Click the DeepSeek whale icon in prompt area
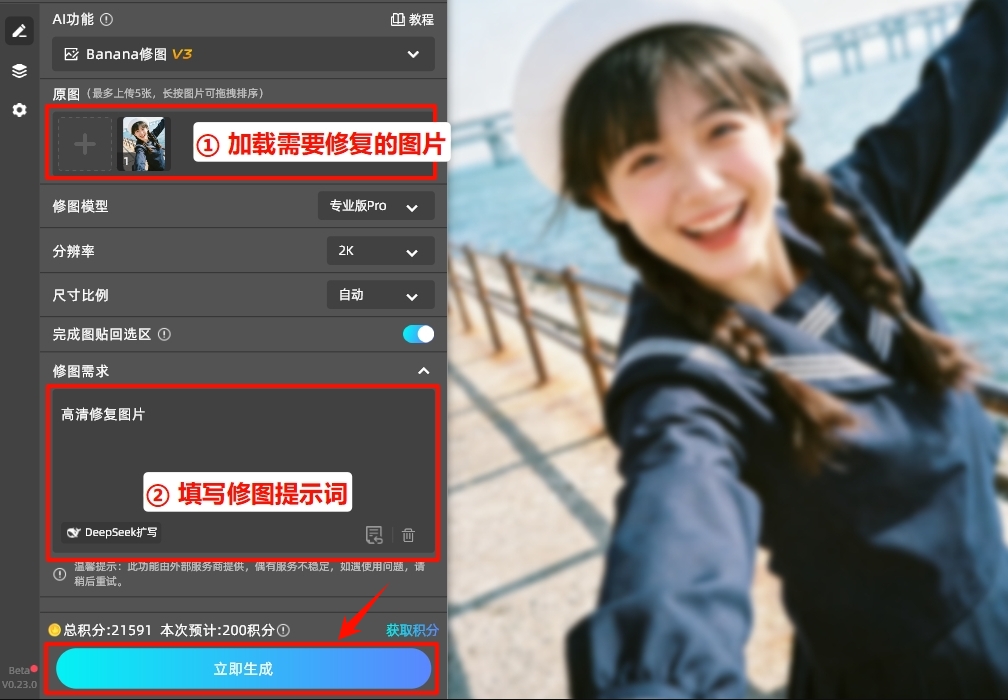The height and width of the screenshot is (700, 1008). (74, 532)
